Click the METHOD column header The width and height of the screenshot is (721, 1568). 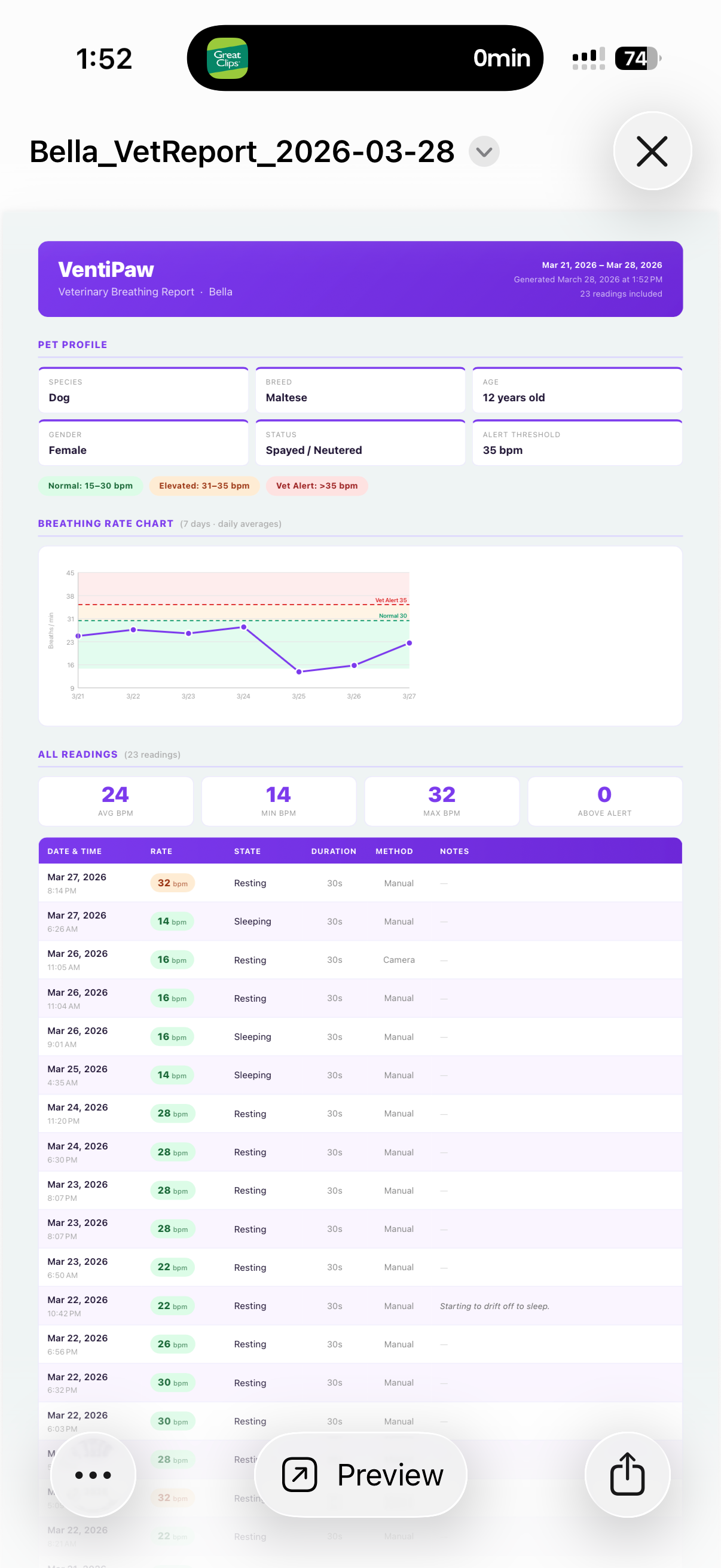coord(393,851)
